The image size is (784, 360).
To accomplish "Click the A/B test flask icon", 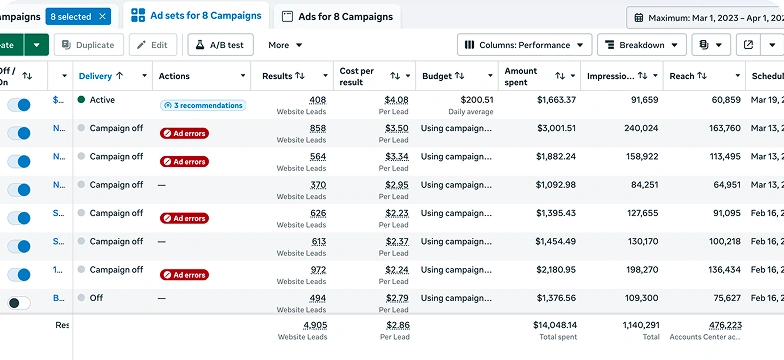I will click(200, 45).
